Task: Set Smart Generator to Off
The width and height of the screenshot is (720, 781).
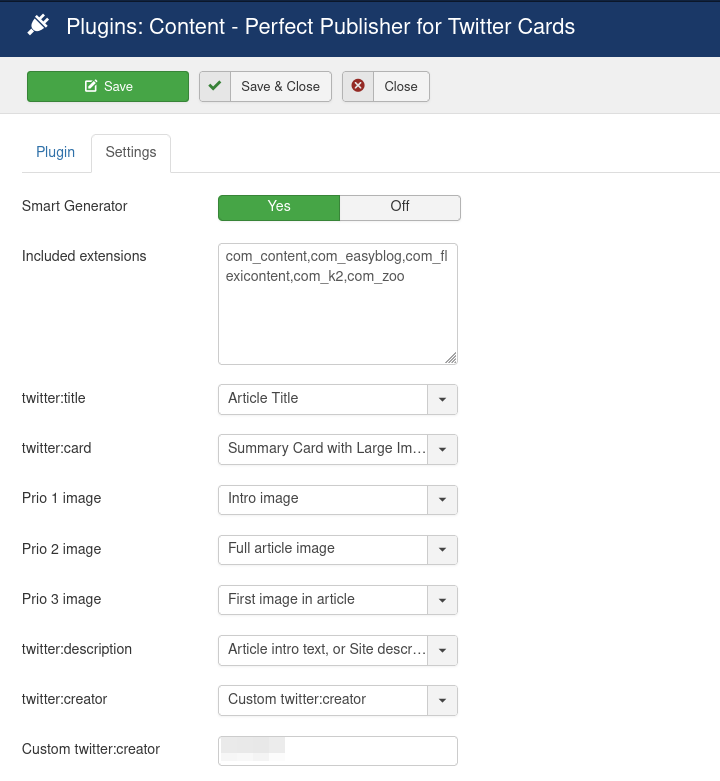Action: click(400, 207)
